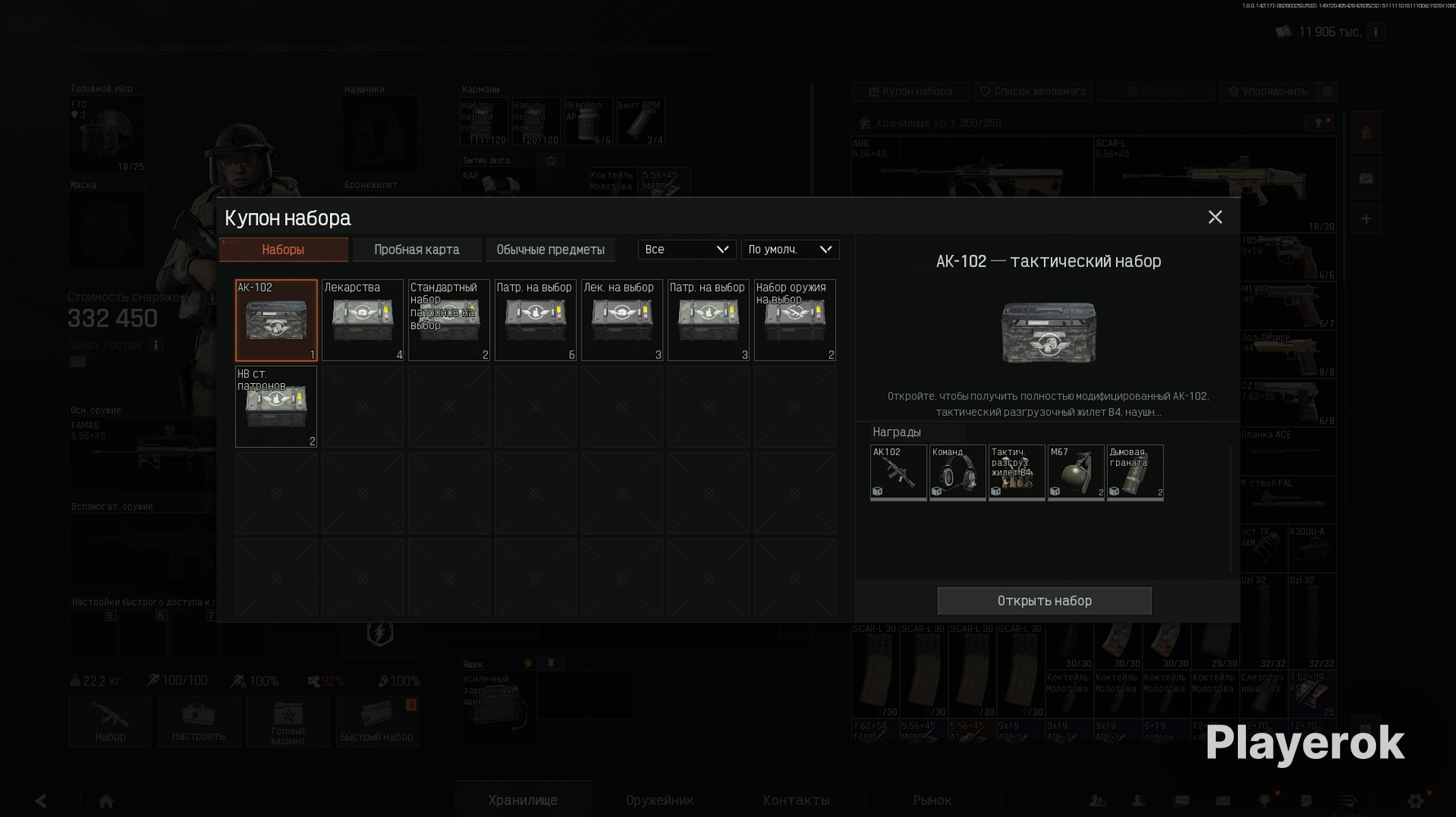Click the storage upgrade arrow icon

pyautogui.click(x=1319, y=123)
